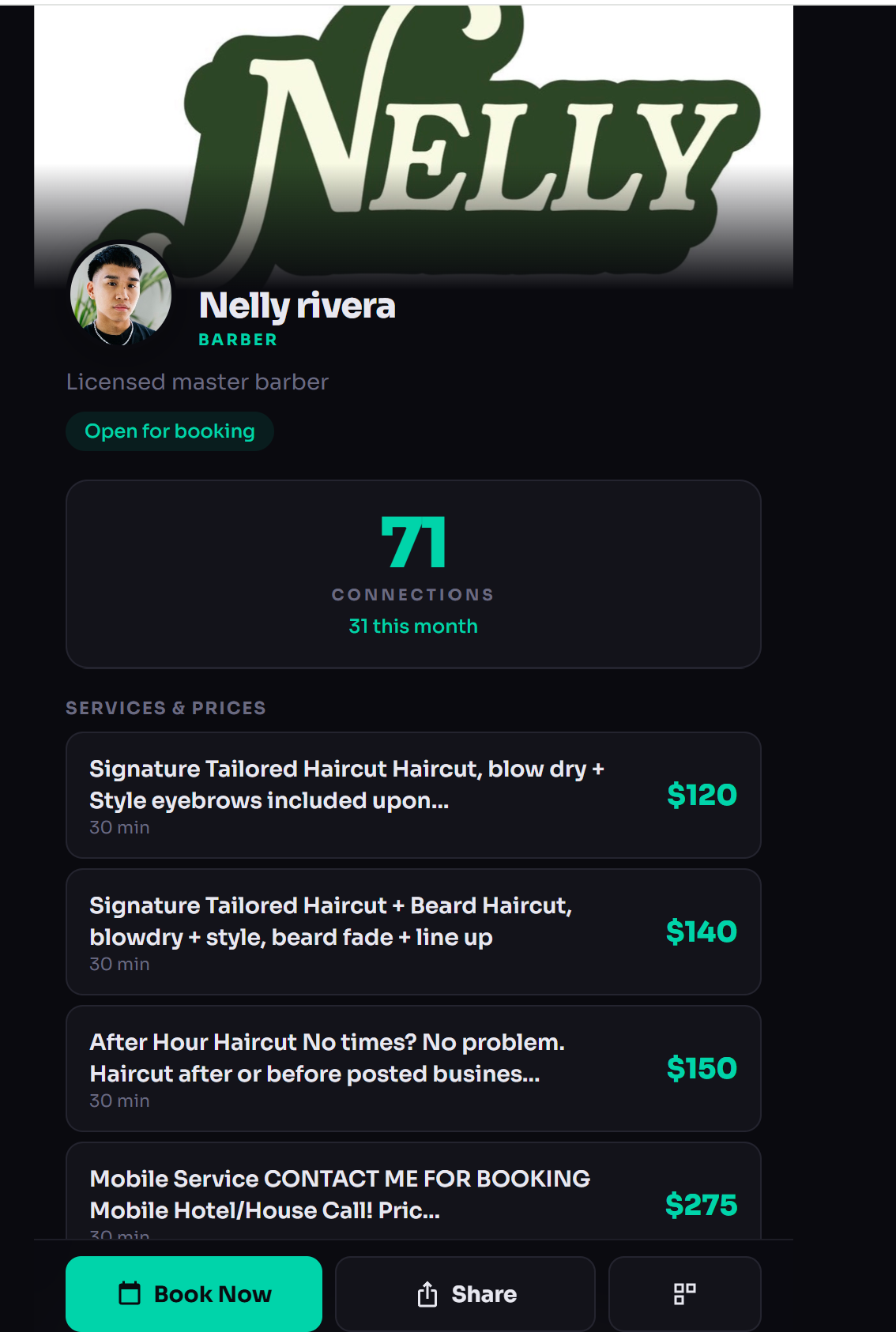Click the $150 price label
Screen dimensions: 896x1332
click(x=702, y=1068)
